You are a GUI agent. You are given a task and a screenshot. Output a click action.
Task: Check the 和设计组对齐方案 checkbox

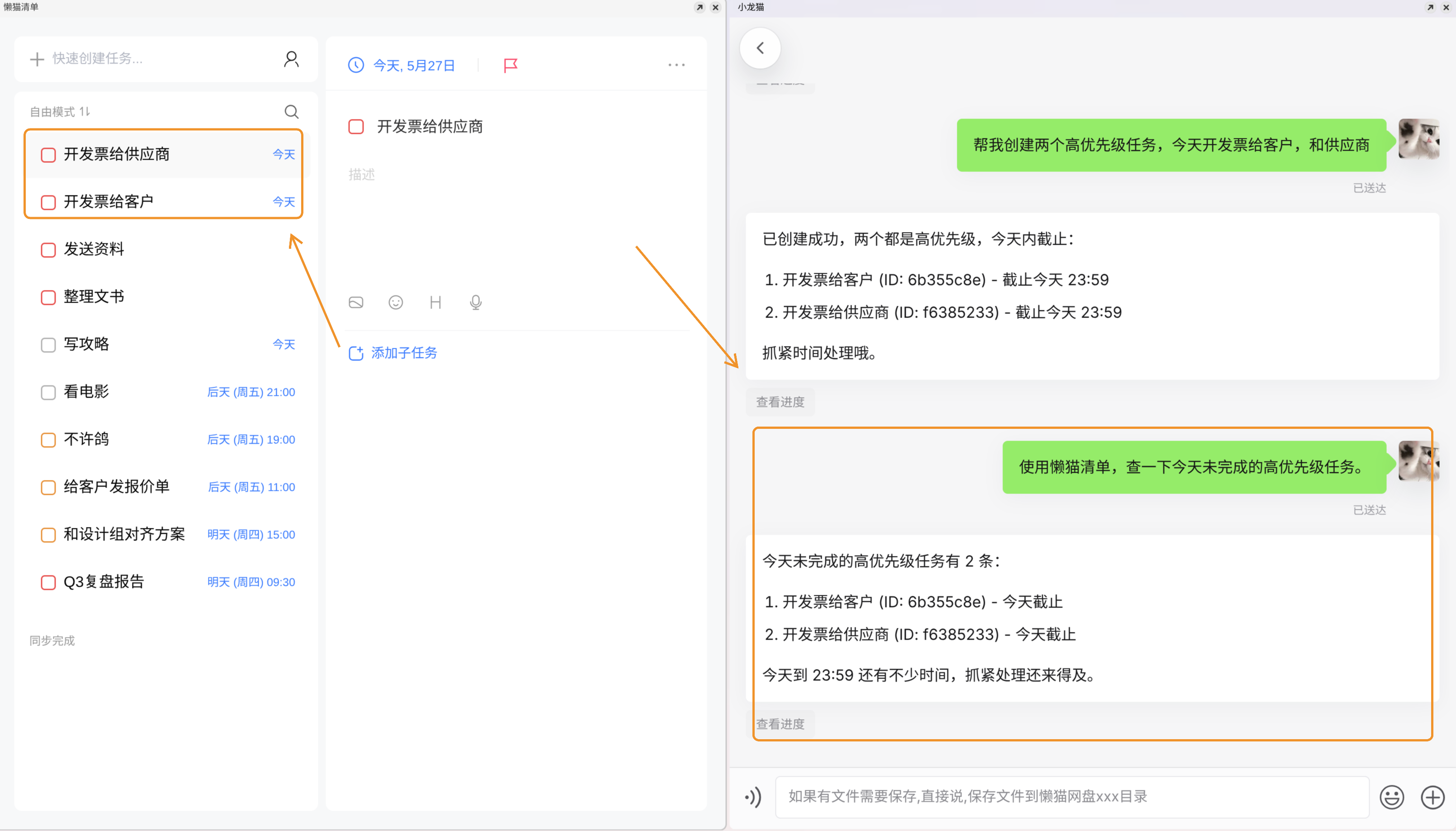pos(48,534)
